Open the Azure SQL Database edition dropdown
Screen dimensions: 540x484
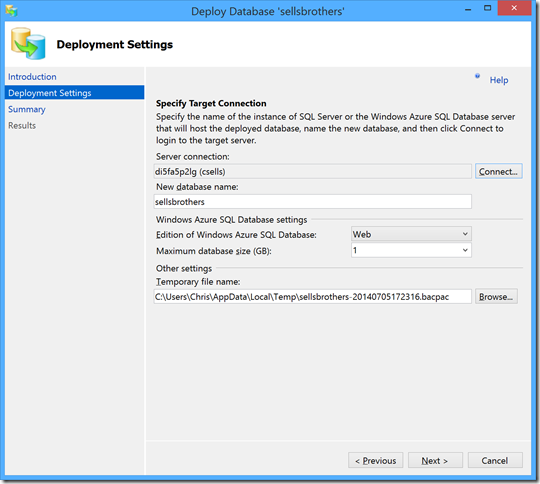pos(411,234)
